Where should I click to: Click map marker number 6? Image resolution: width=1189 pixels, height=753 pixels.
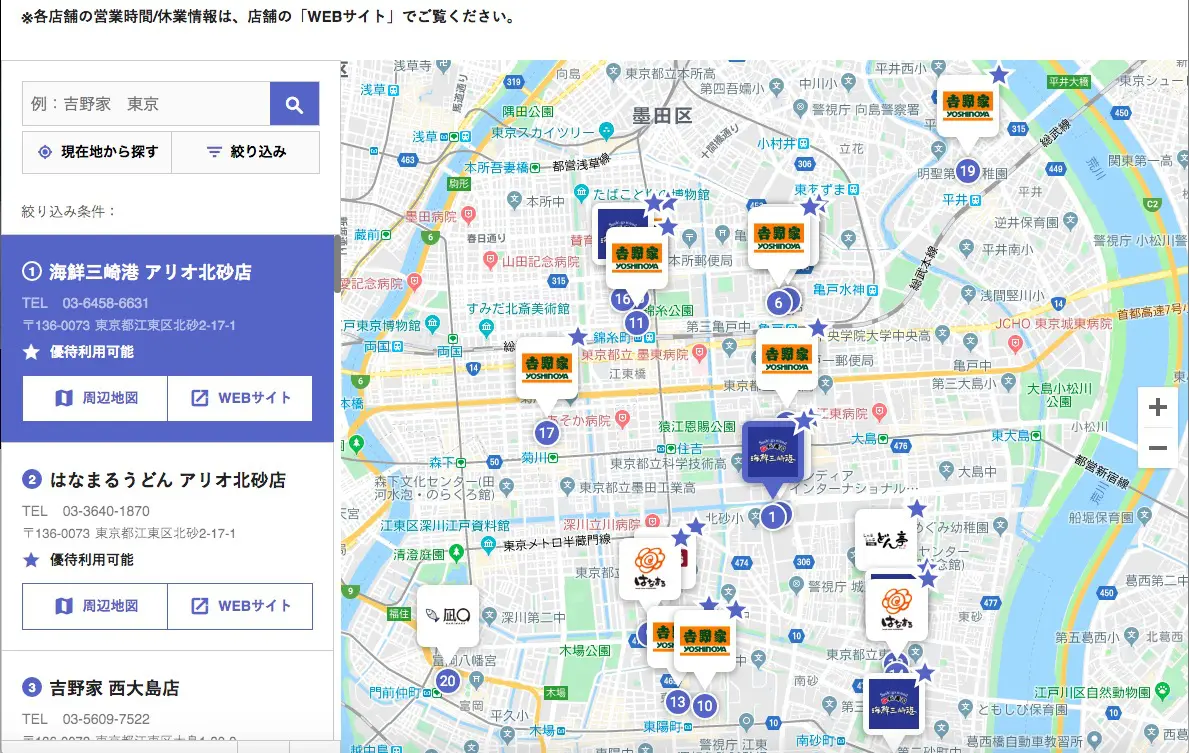pyautogui.click(x=778, y=303)
